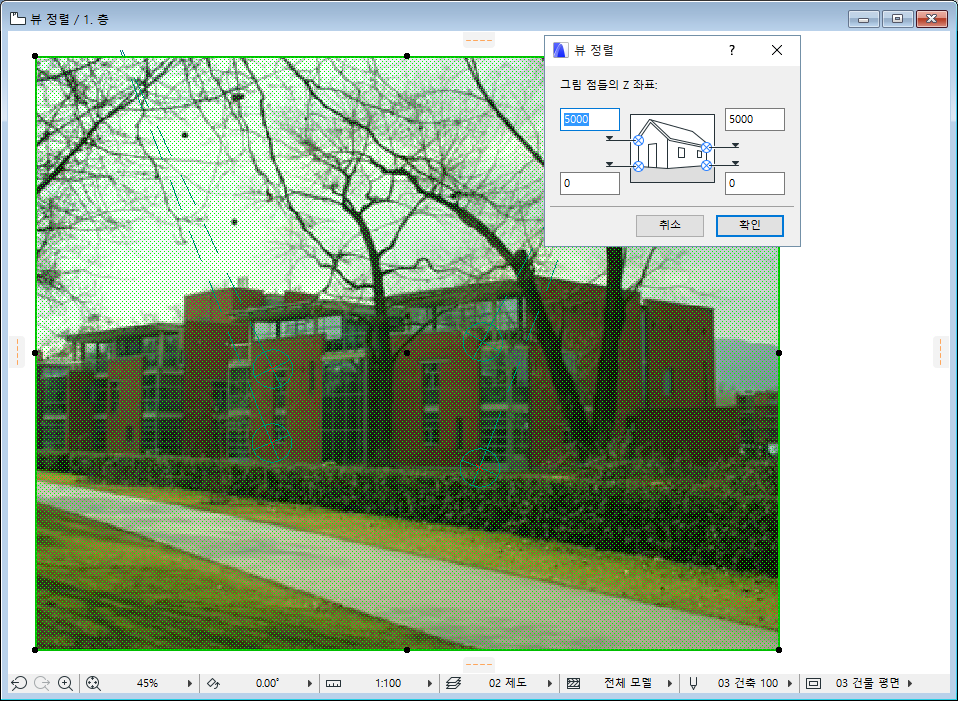
Task: Click the icon beside 03 건물 평면
Action: [813, 683]
